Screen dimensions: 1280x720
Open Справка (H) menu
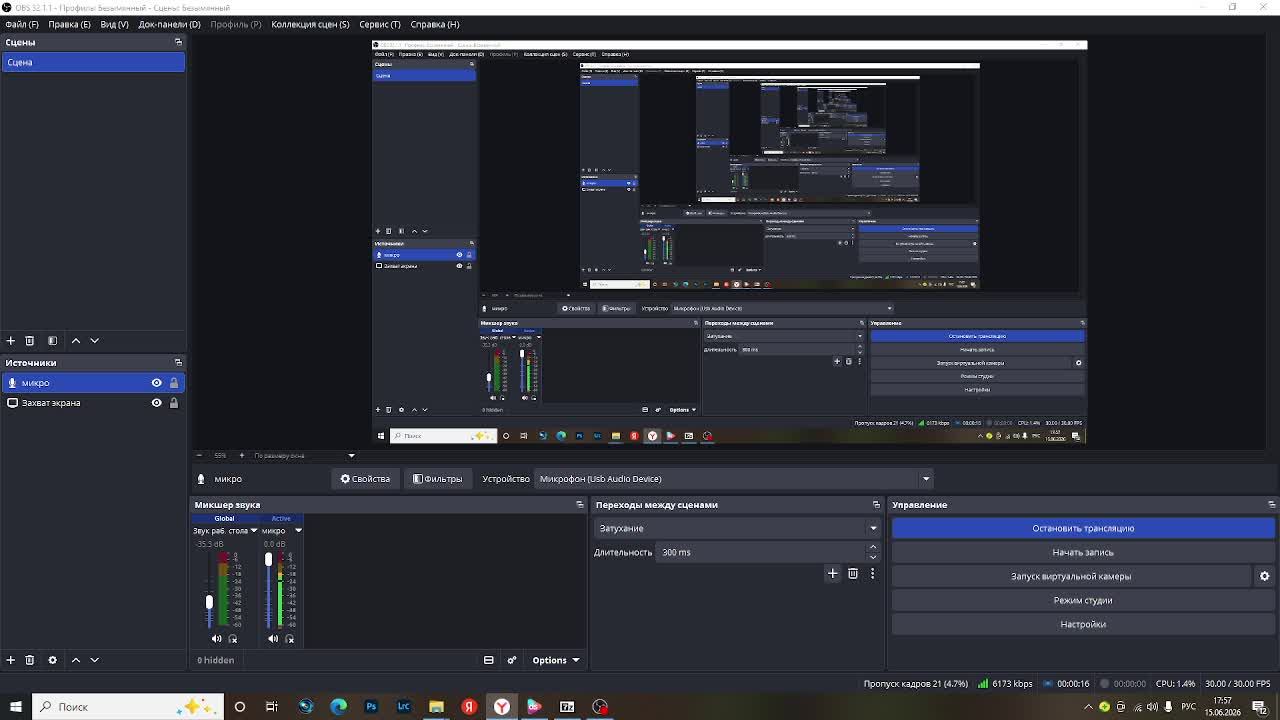point(435,24)
